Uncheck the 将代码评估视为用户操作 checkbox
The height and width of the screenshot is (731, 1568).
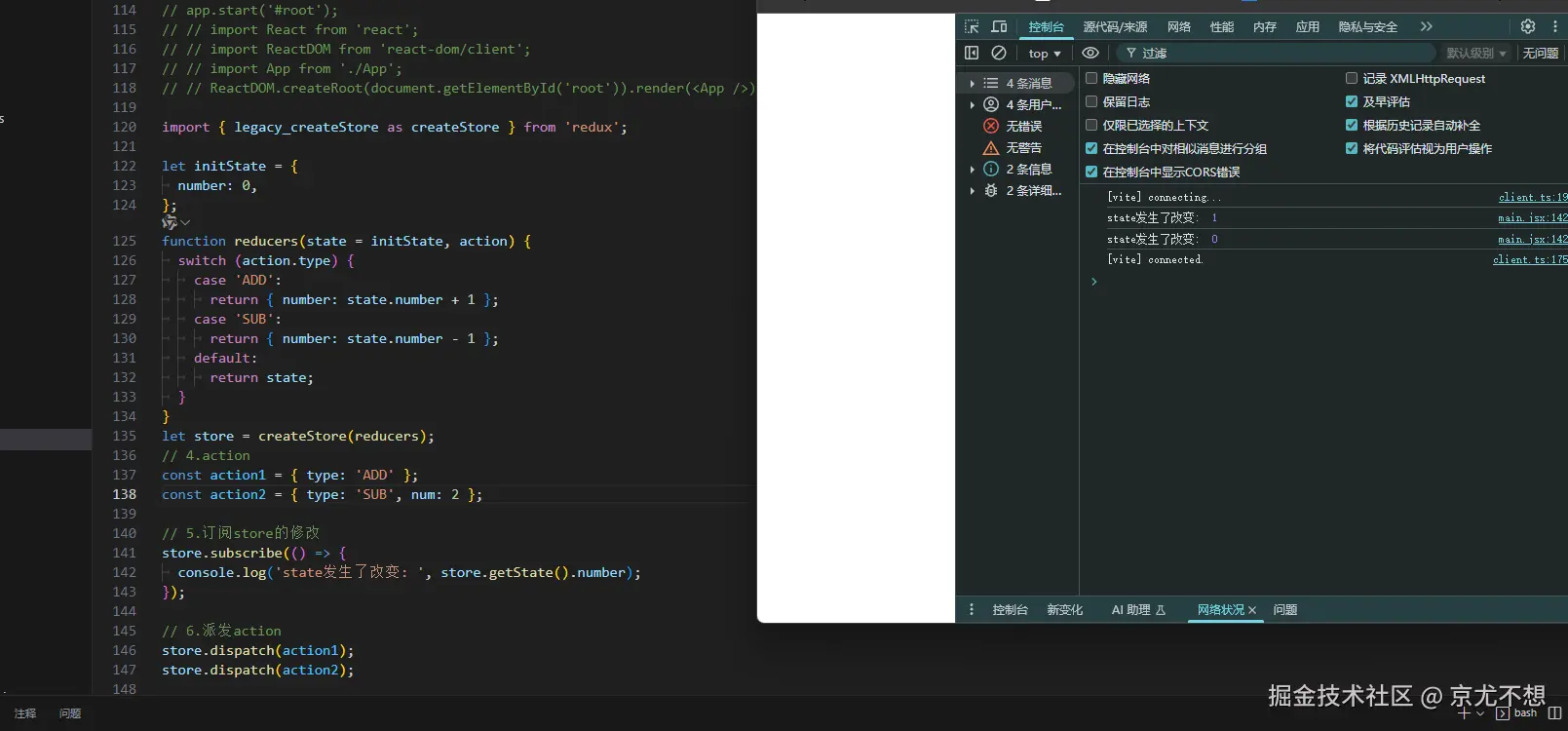pyautogui.click(x=1352, y=148)
